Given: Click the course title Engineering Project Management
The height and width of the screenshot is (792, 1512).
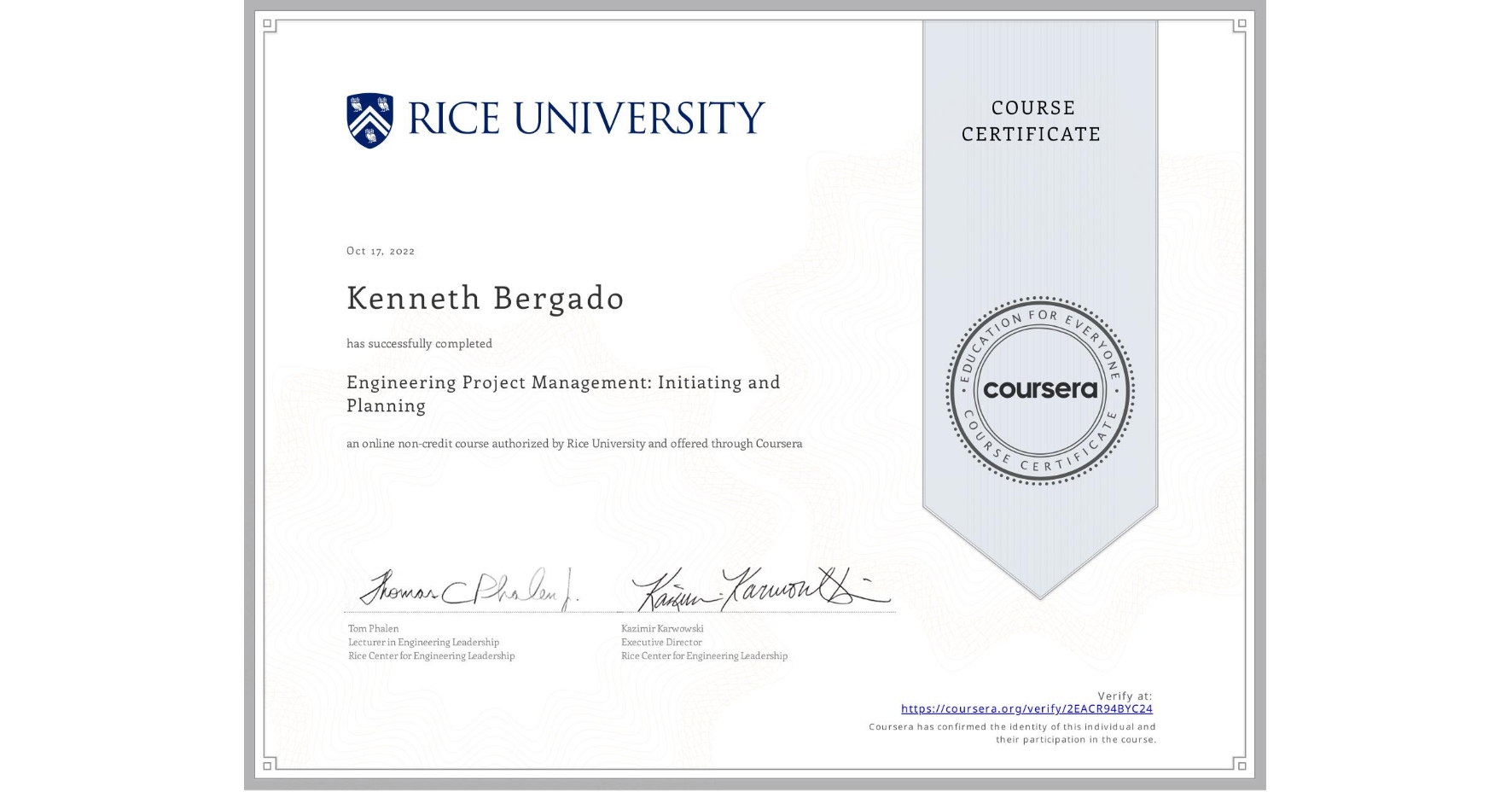Looking at the screenshot, I should point(563,382).
